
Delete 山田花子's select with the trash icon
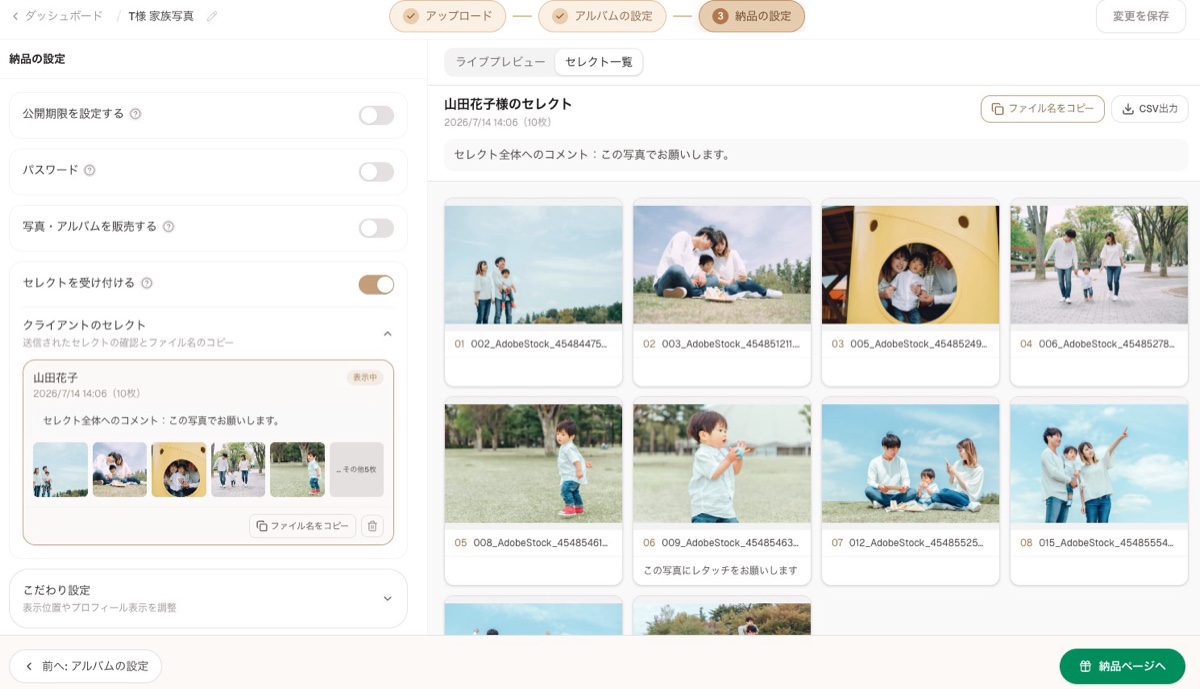tap(372, 526)
